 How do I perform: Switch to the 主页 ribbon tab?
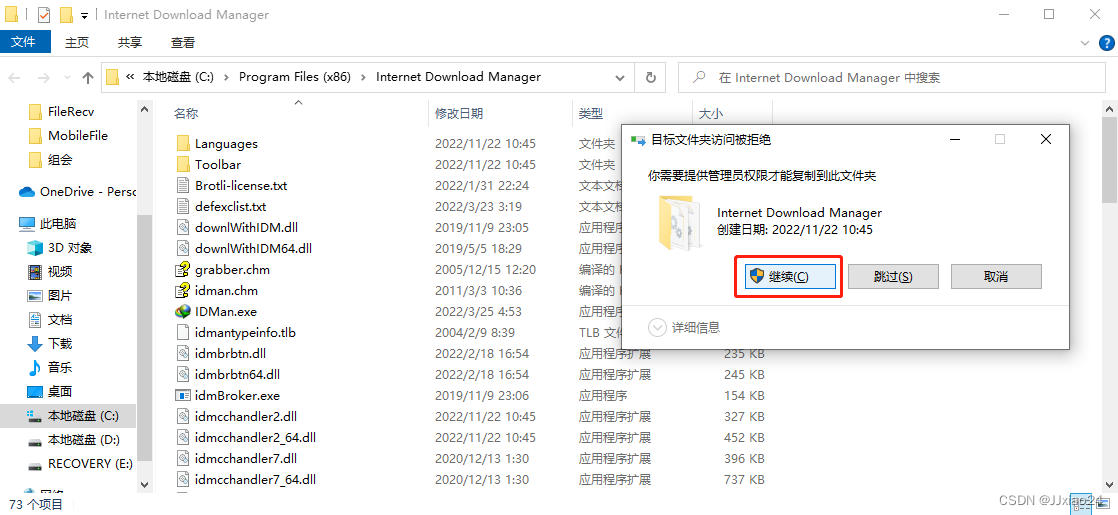pyautogui.click(x=77, y=43)
